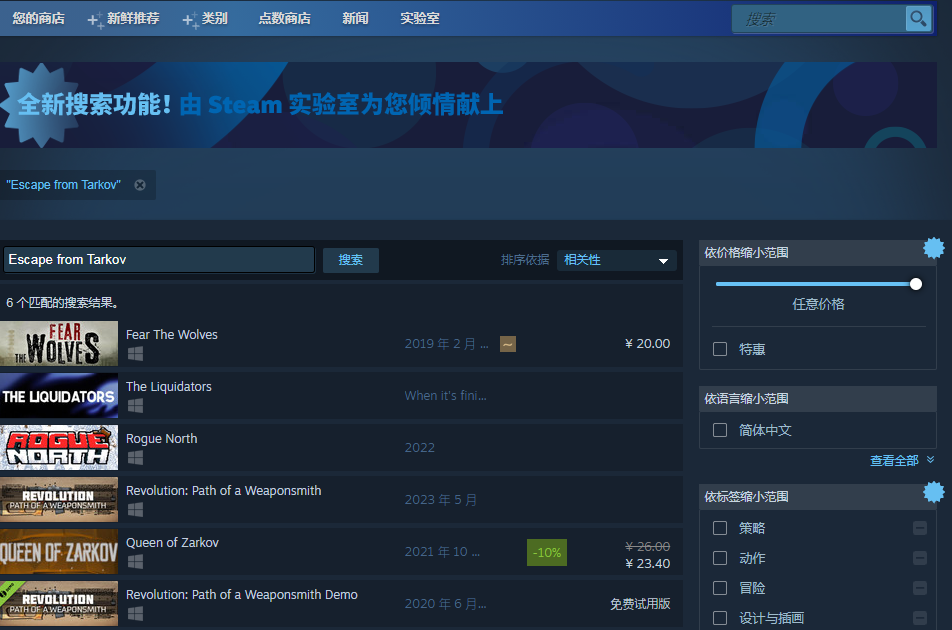
Task: Open the 新闻 tab
Action: click(x=355, y=18)
